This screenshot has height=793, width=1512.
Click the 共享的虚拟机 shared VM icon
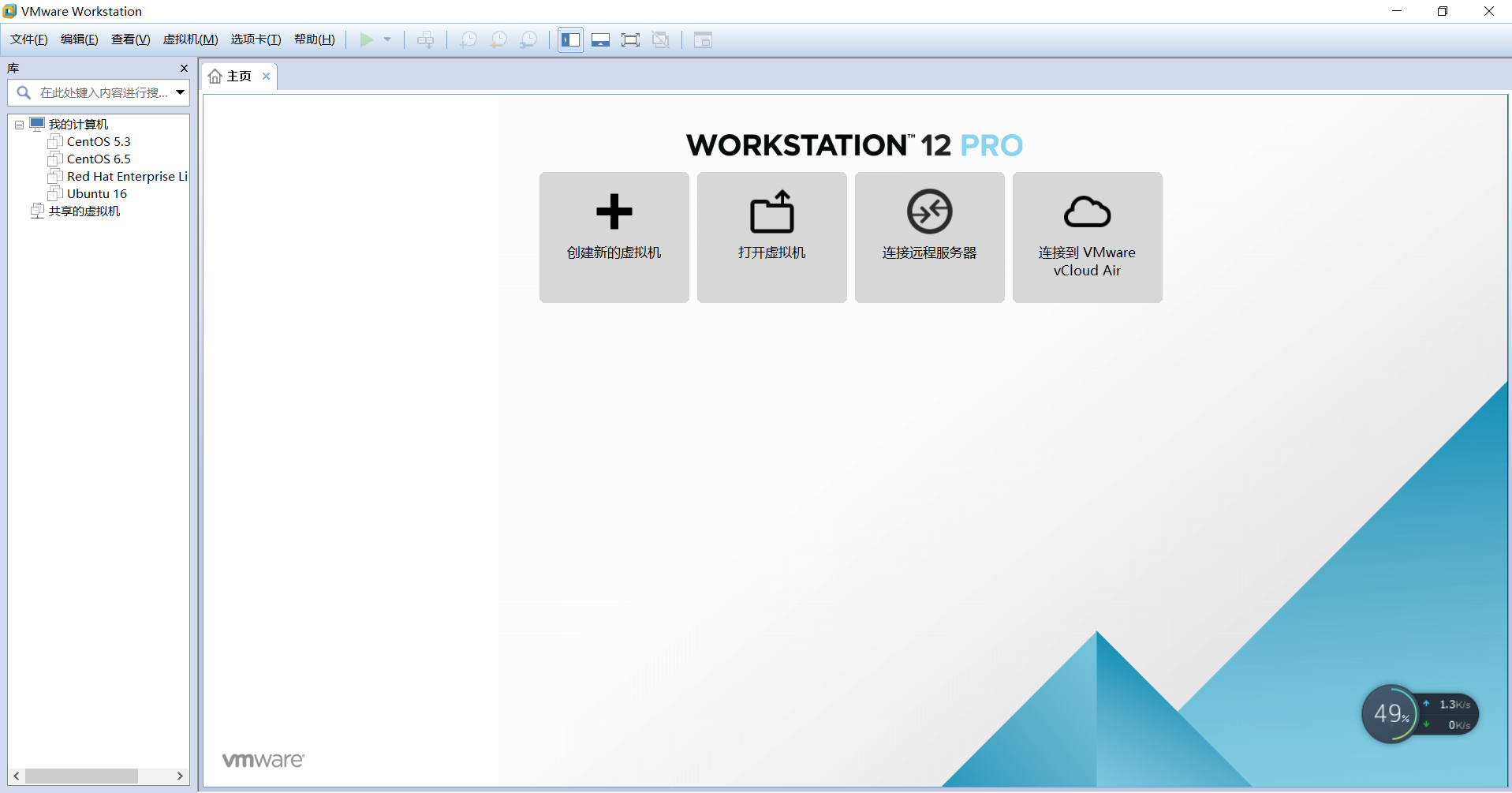pyautogui.click(x=37, y=211)
